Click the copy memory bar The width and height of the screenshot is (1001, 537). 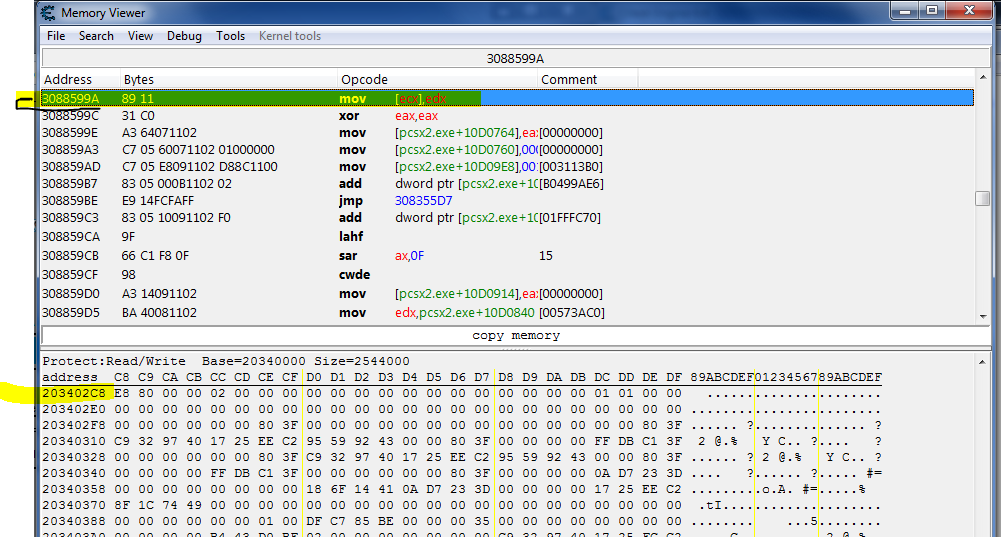click(x=515, y=336)
